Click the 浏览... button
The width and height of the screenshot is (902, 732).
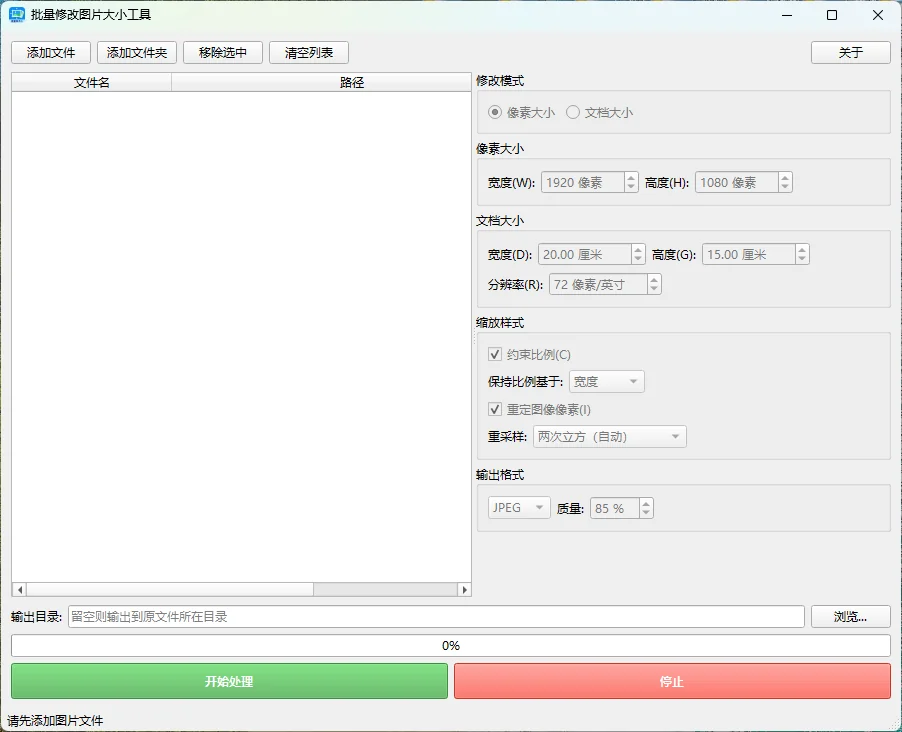(x=851, y=617)
